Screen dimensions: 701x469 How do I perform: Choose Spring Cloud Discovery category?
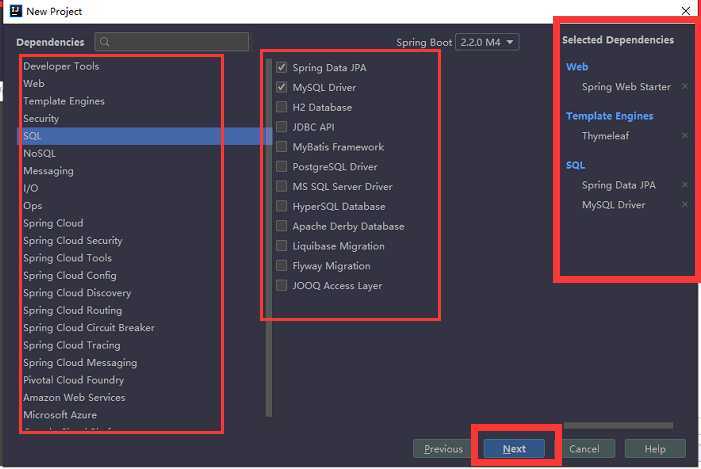(x=77, y=293)
